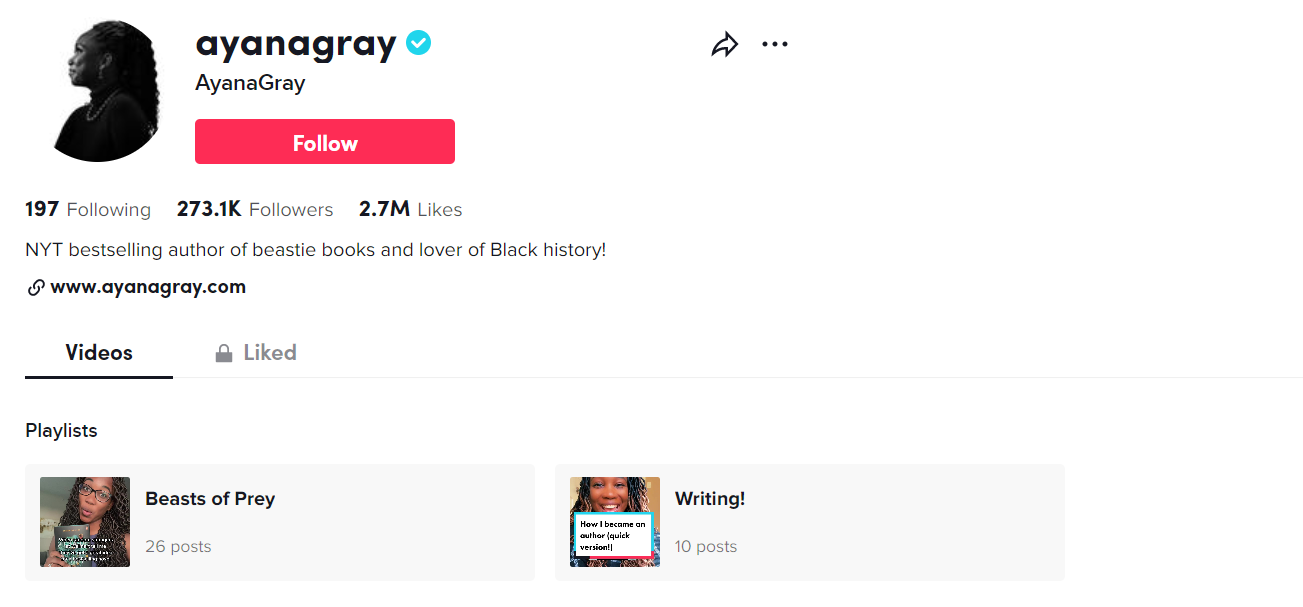Open the three-dot more options menu

(x=775, y=44)
